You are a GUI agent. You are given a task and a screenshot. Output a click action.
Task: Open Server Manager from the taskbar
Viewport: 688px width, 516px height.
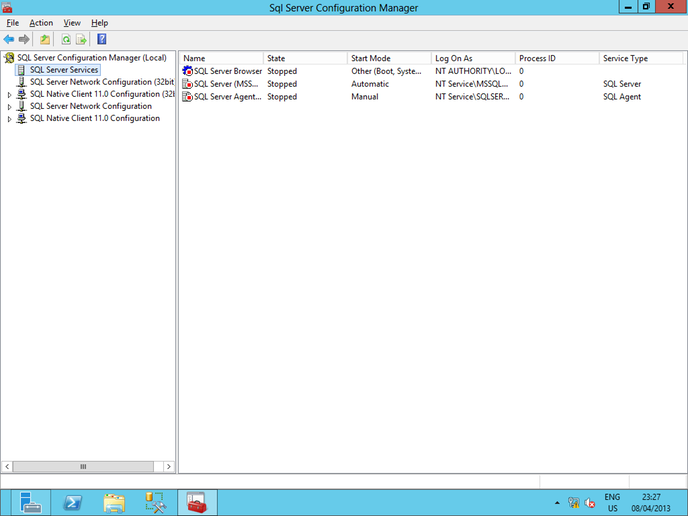[x=31, y=502]
